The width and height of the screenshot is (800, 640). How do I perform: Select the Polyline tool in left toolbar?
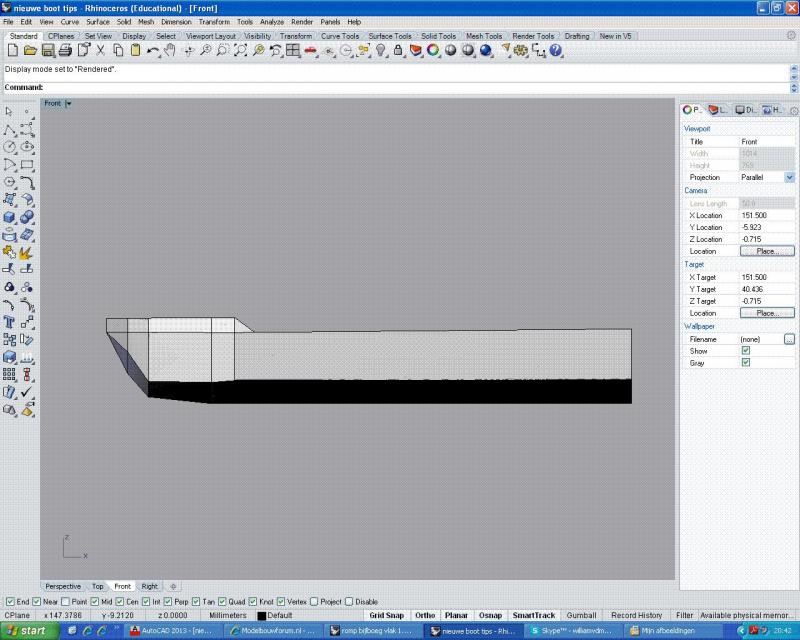pos(9,129)
